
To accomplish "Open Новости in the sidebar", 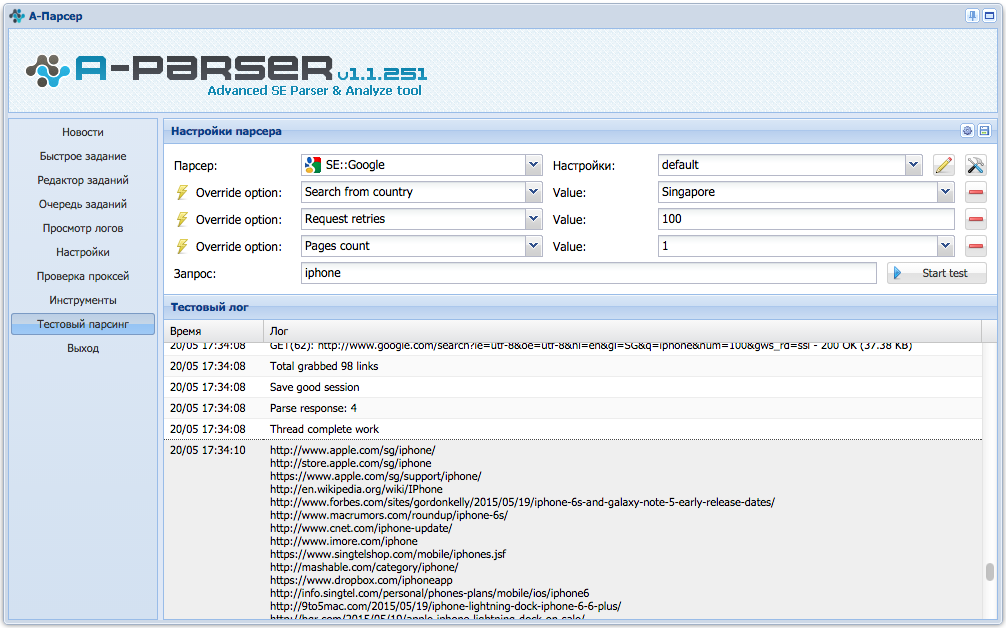I will tap(83, 132).
